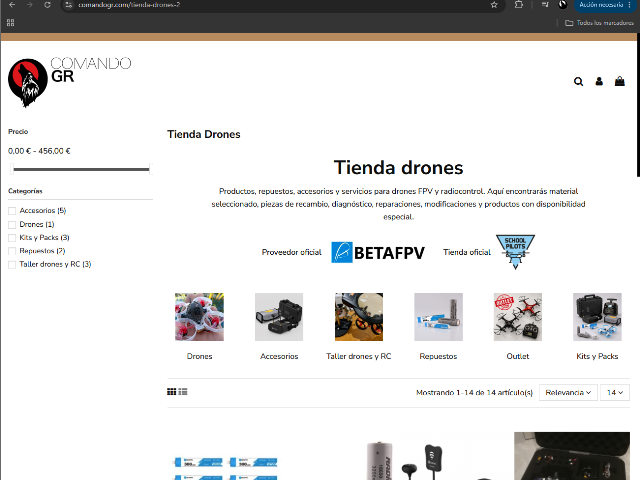Open the browser three-dot menu
Screen dimensions: 640x480
coord(630,5)
